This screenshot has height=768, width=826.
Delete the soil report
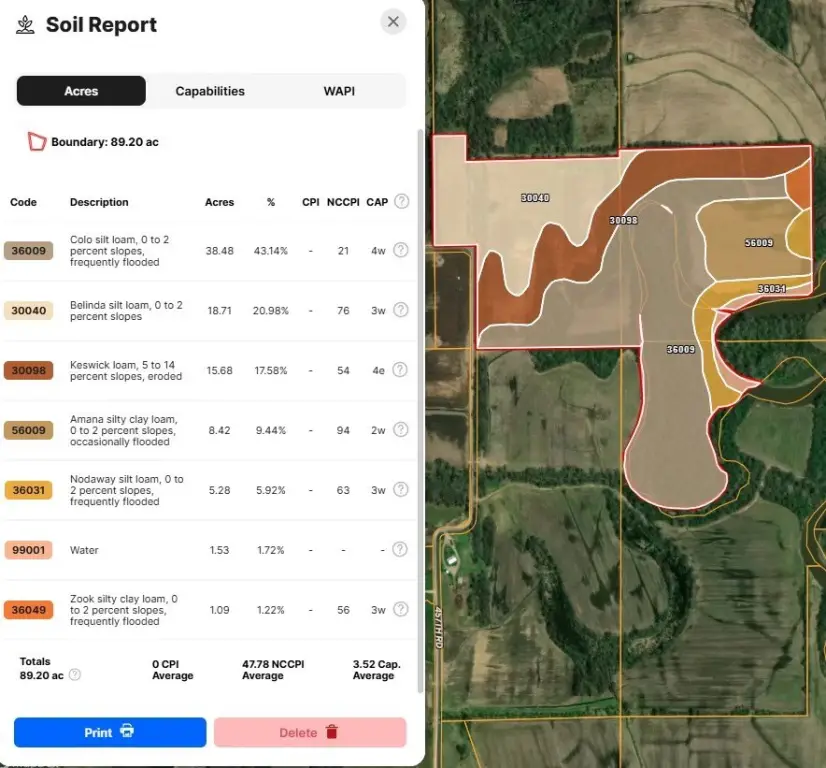[x=310, y=732]
